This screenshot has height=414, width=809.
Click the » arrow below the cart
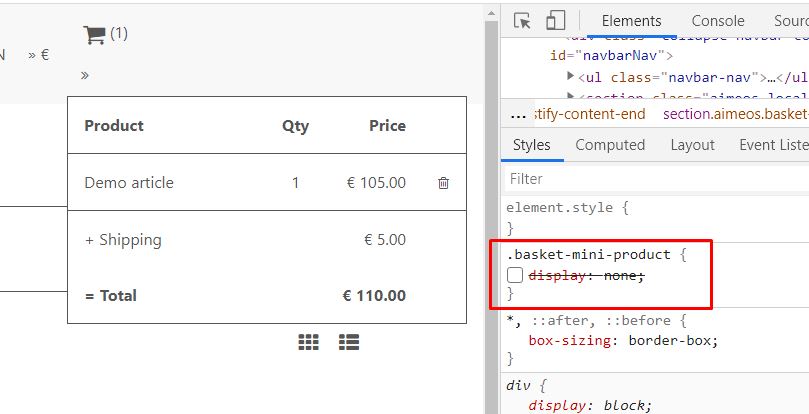click(85, 76)
